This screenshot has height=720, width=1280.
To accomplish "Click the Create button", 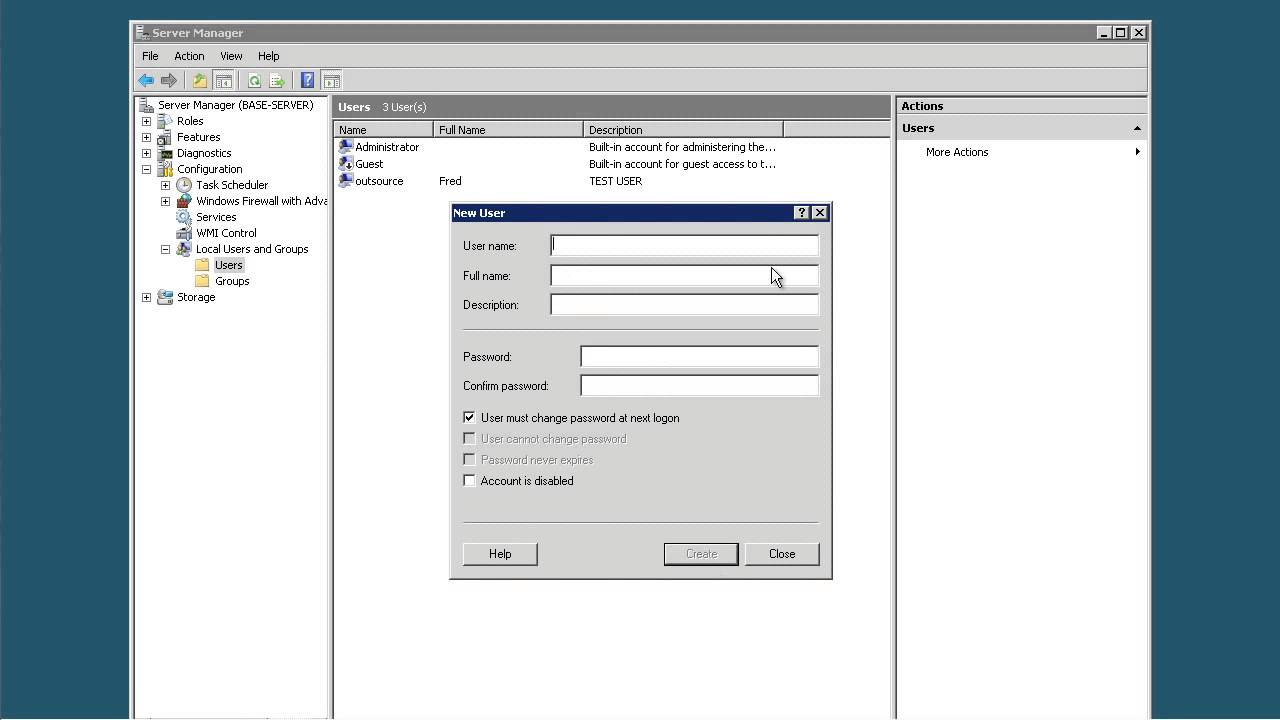I will (x=701, y=554).
